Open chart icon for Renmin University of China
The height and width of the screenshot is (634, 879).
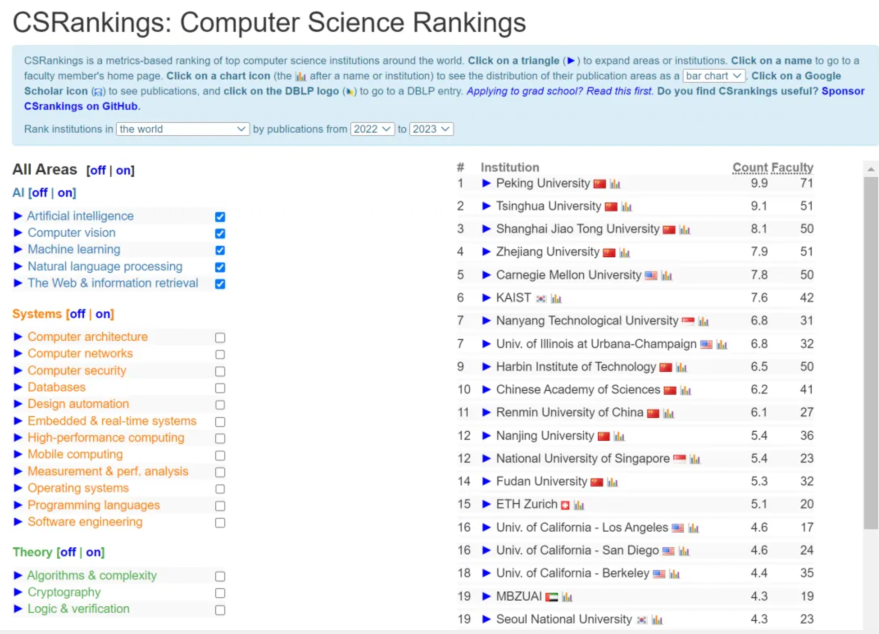pyautogui.click(x=668, y=413)
